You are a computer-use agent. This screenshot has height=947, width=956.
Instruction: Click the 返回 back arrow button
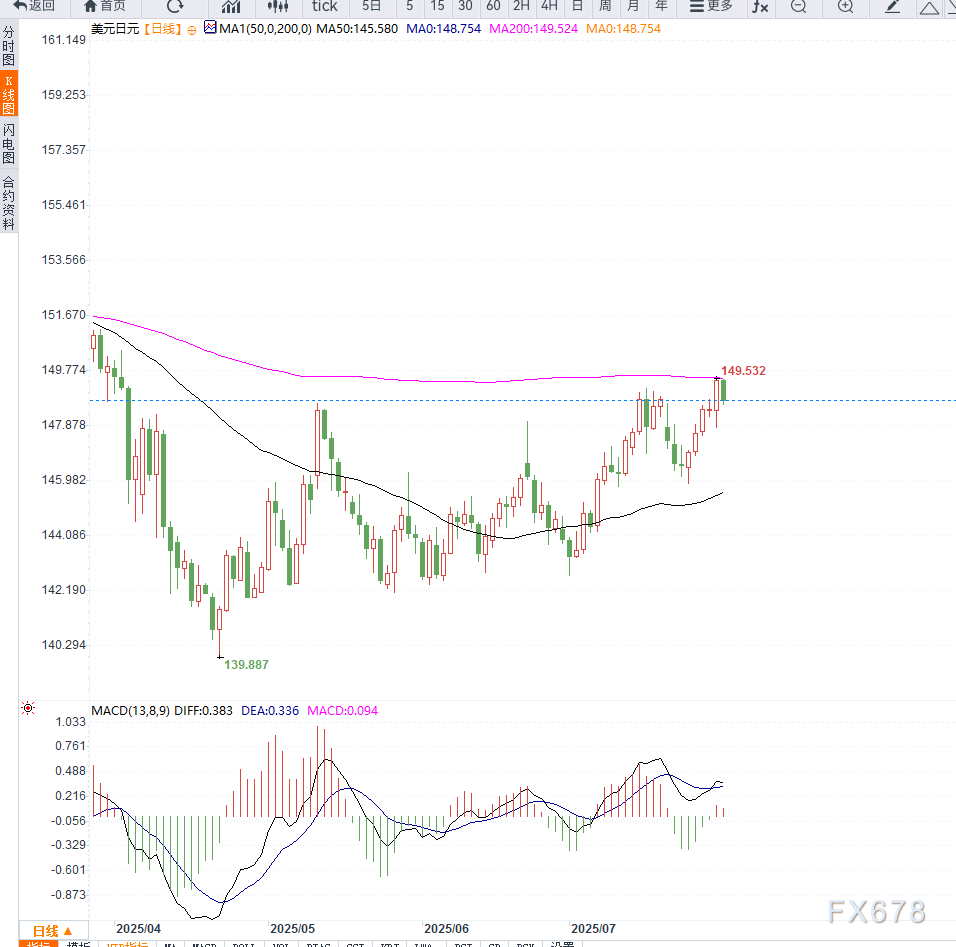tap(34, 6)
